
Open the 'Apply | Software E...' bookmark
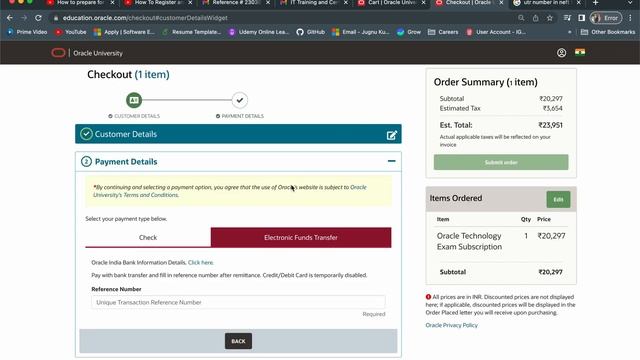124,32
